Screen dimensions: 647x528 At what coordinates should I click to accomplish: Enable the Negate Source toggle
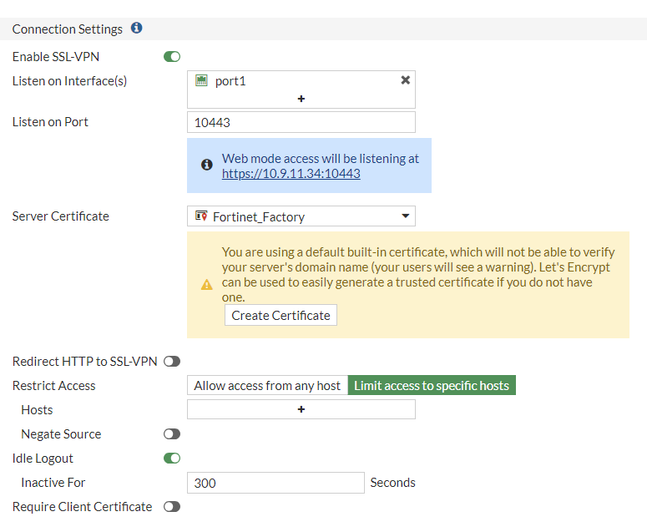tap(172, 434)
